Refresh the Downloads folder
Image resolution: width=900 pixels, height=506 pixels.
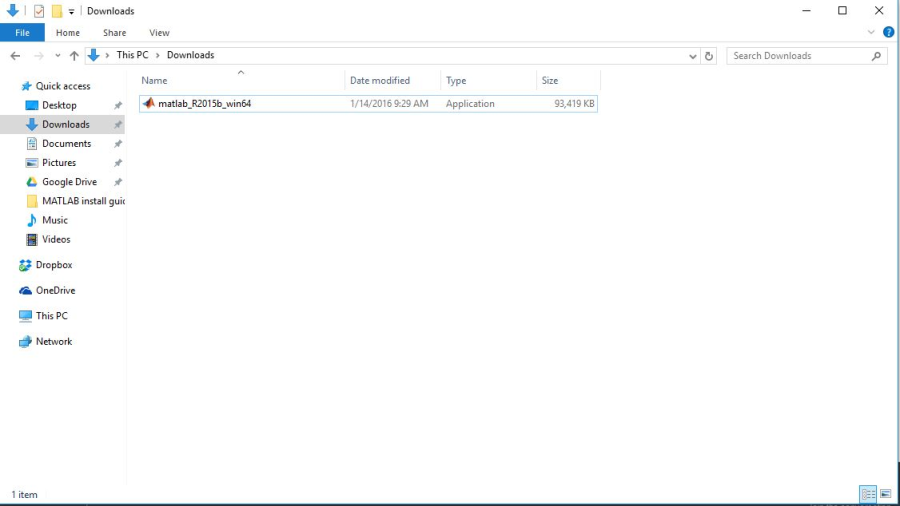tap(709, 56)
